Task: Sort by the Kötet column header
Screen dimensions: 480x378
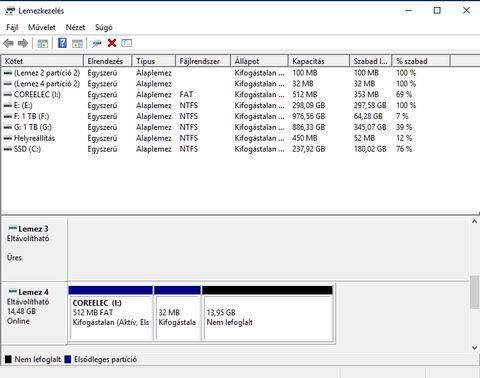Action: [42, 61]
